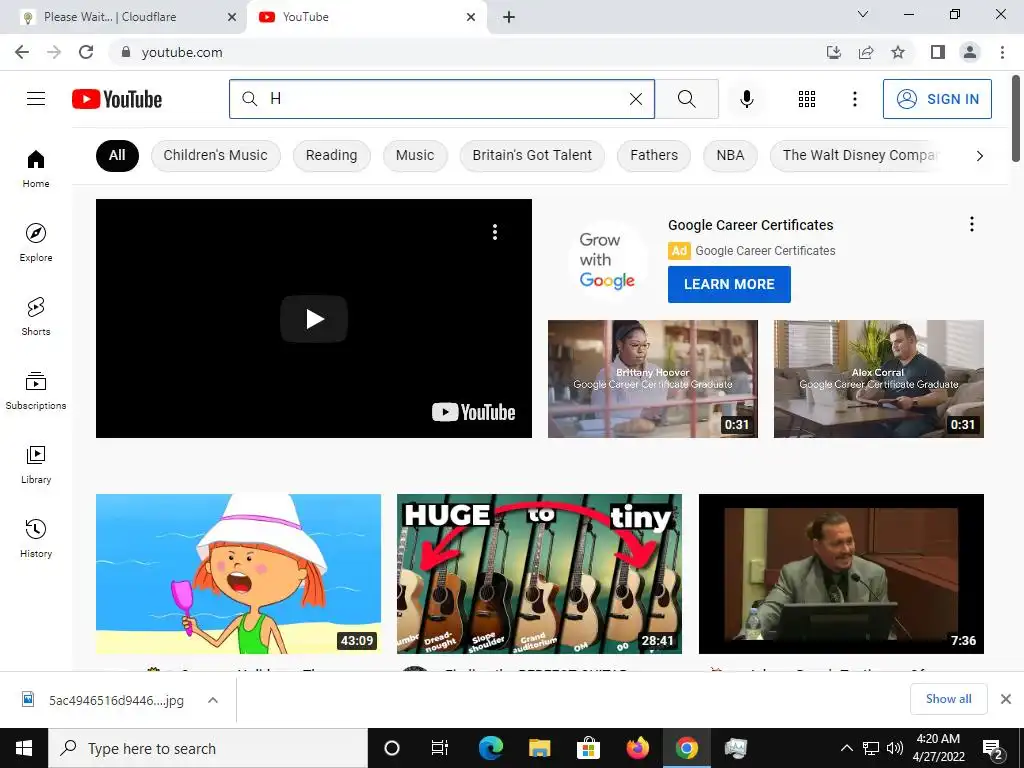
Task: Click the SIGN IN button
Action: click(937, 99)
